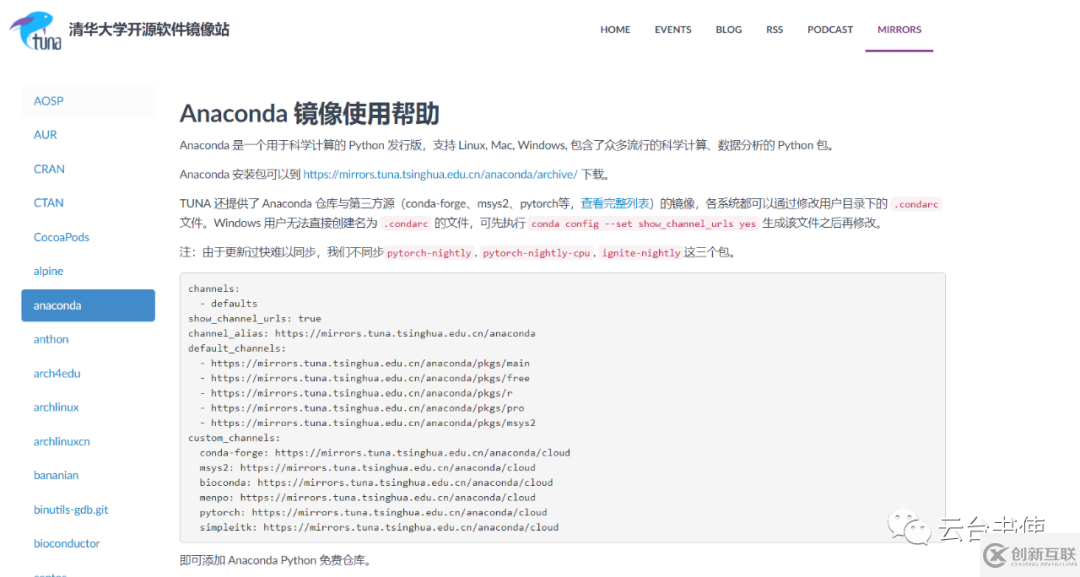Open the 查看完整列表 link

(615, 203)
